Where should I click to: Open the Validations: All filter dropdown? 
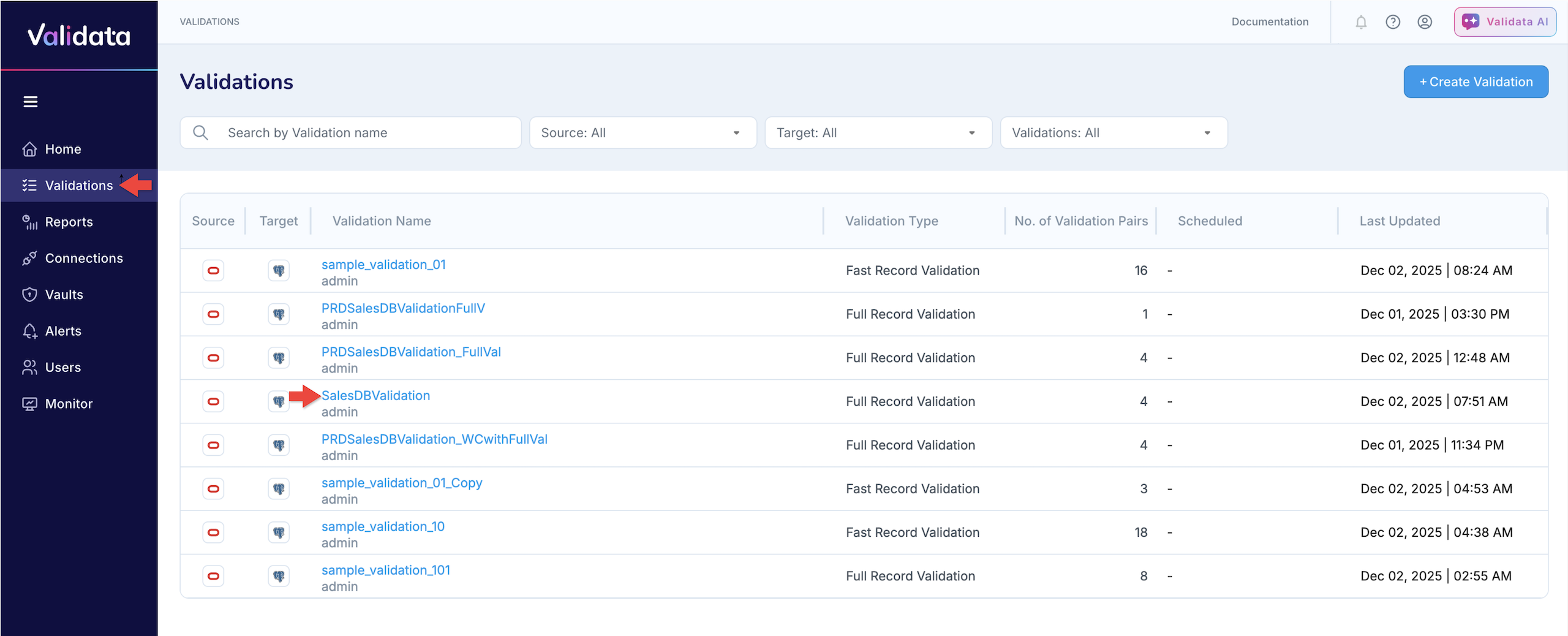click(1114, 132)
